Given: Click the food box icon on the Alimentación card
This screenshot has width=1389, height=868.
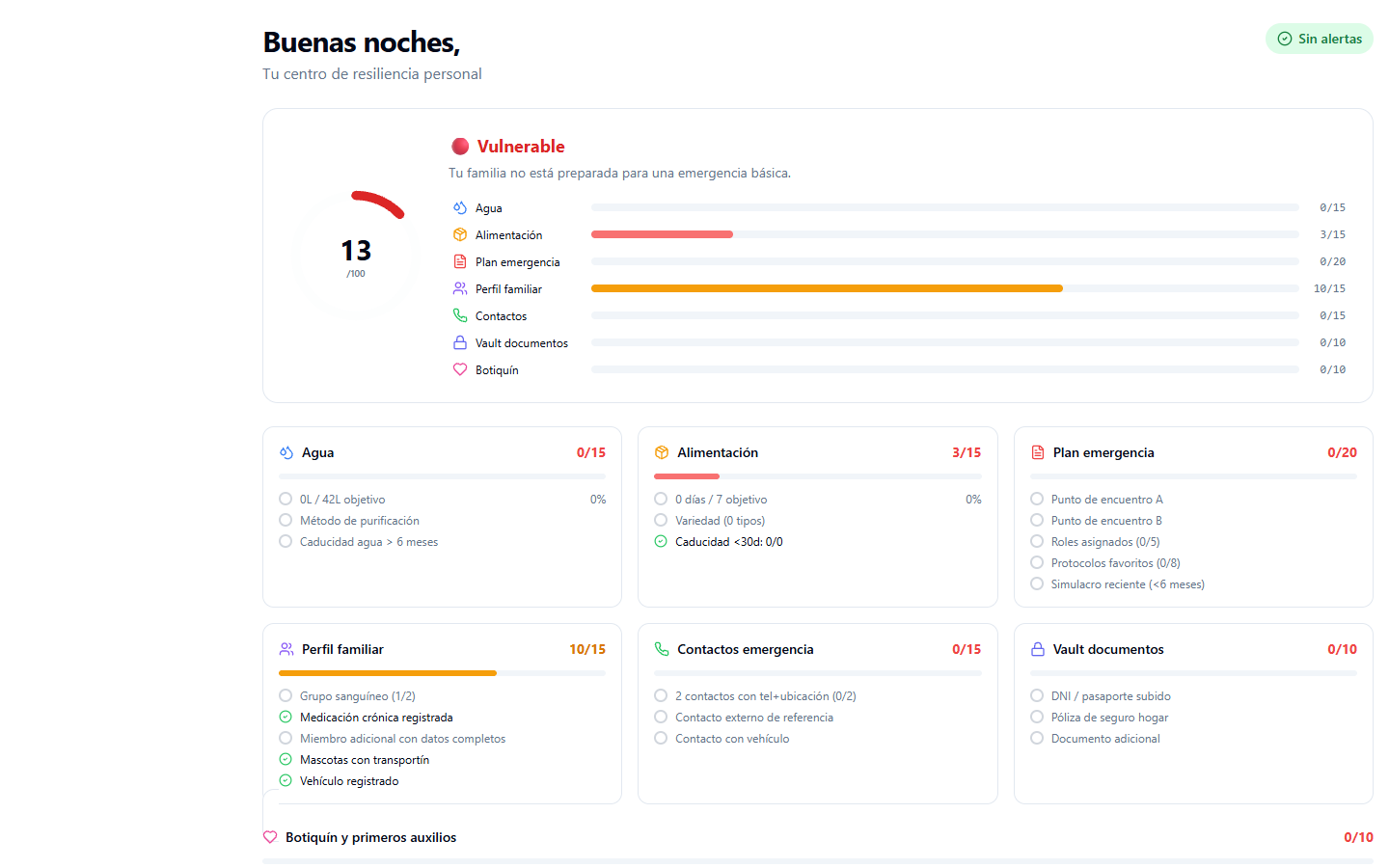Looking at the screenshot, I should point(662,451).
